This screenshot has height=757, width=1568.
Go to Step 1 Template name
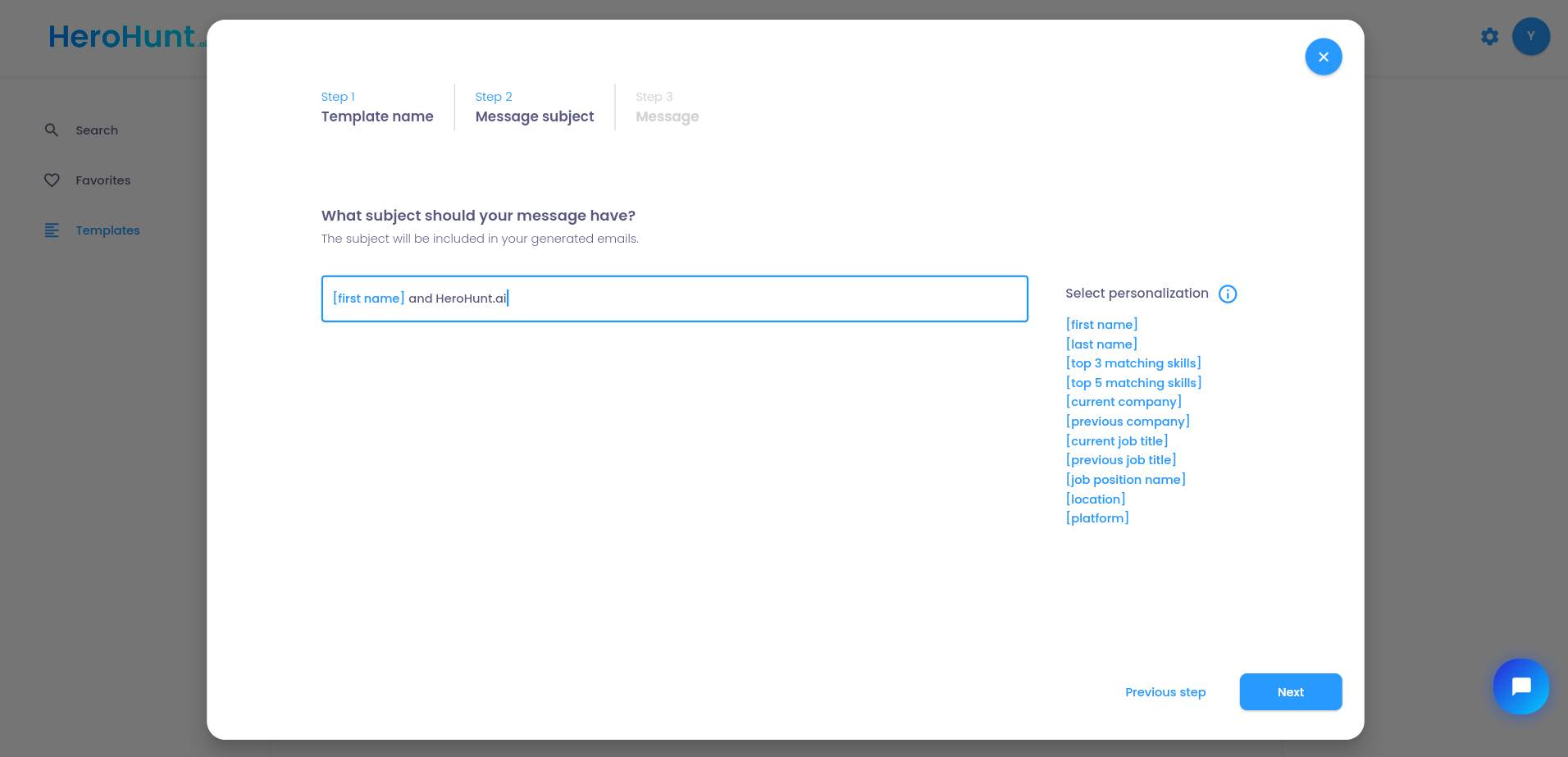click(377, 107)
